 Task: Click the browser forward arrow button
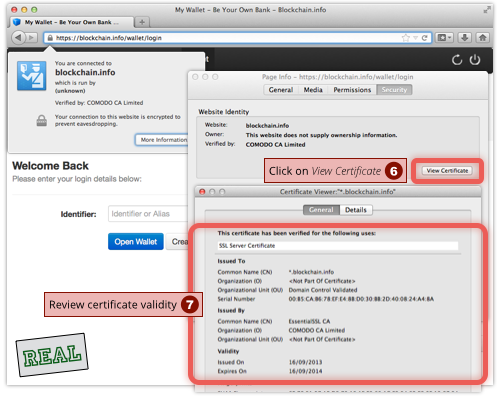coord(31,38)
